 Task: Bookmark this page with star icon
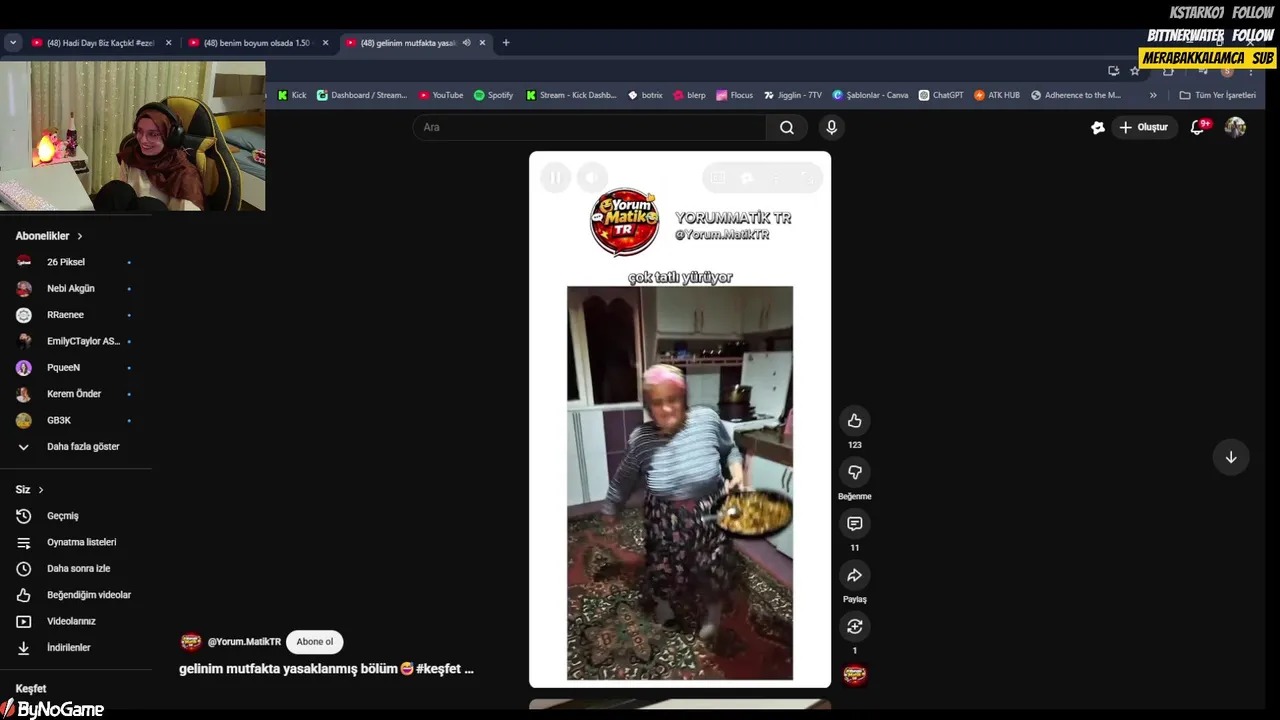[1134, 71]
